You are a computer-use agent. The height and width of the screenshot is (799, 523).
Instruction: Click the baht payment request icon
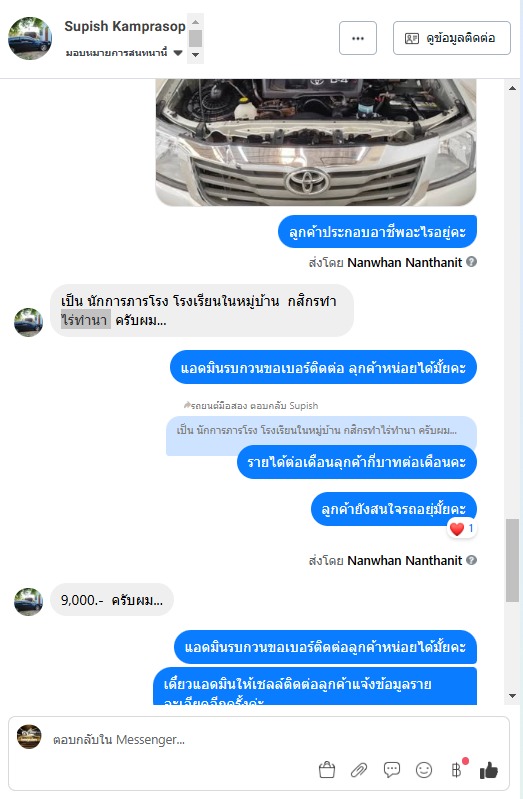(x=457, y=769)
